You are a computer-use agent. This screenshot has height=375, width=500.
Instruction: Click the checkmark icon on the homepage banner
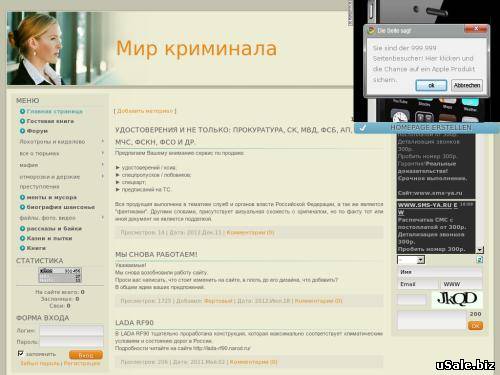[363, 128]
